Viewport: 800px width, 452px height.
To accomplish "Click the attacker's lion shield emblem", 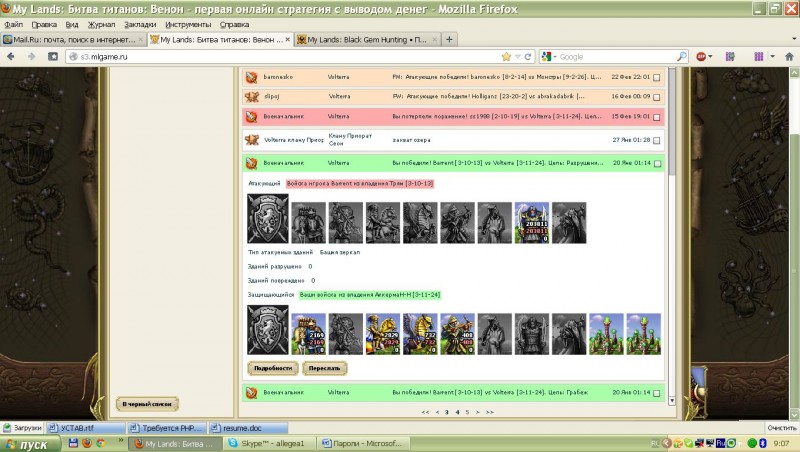I will pos(268,221).
